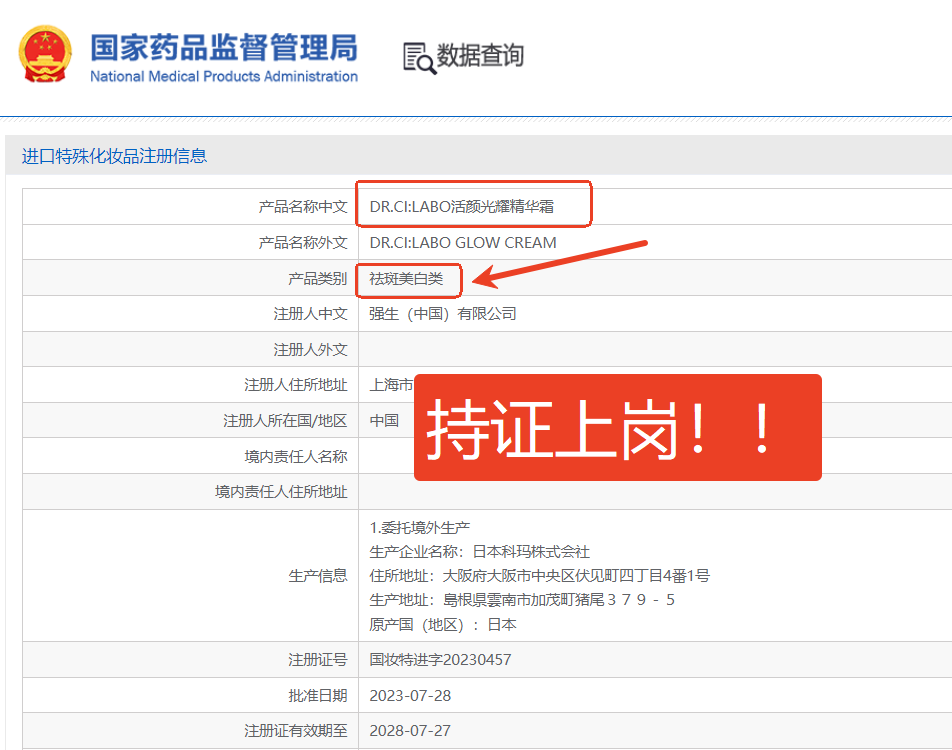Click the 日本科玛株式会社 manufacturer line

tap(480, 552)
